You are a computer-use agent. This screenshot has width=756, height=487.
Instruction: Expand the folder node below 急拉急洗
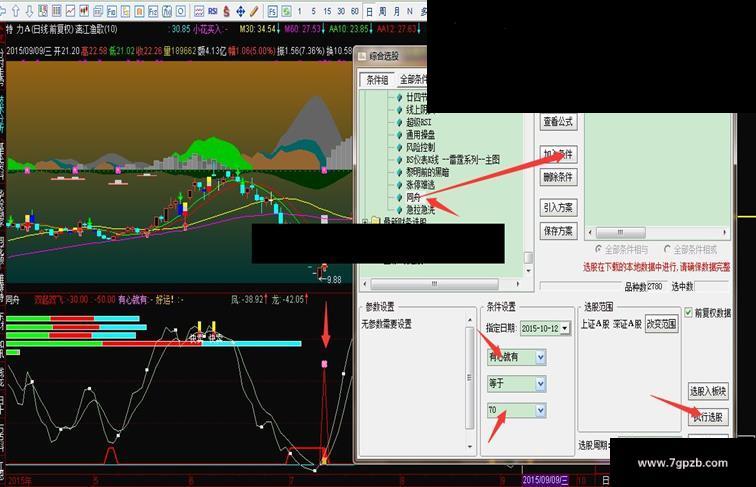click(365, 222)
